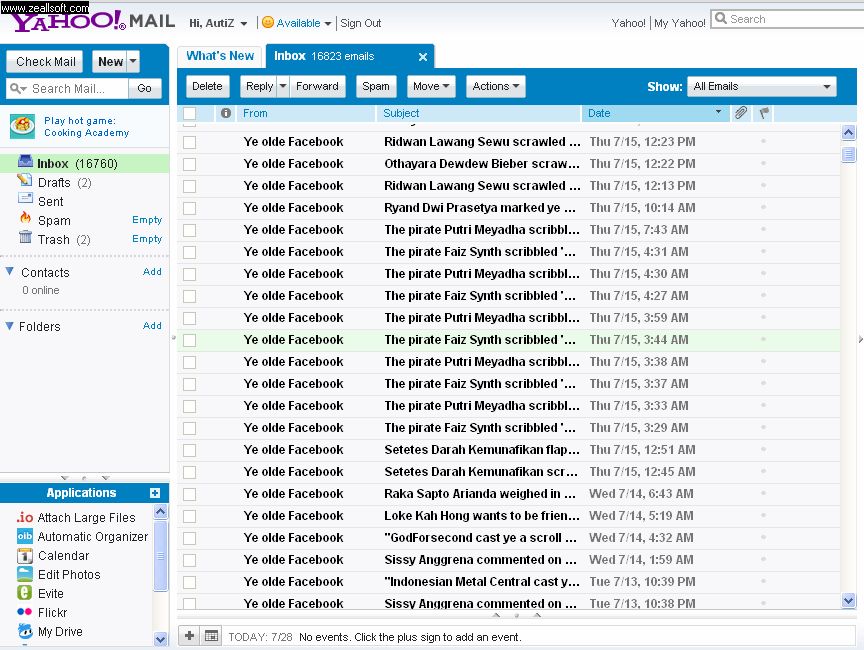The height and width of the screenshot is (650, 864).
Task: Tick the select-all checkbox in header
Action: pyautogui.click(x=190, y=113)
